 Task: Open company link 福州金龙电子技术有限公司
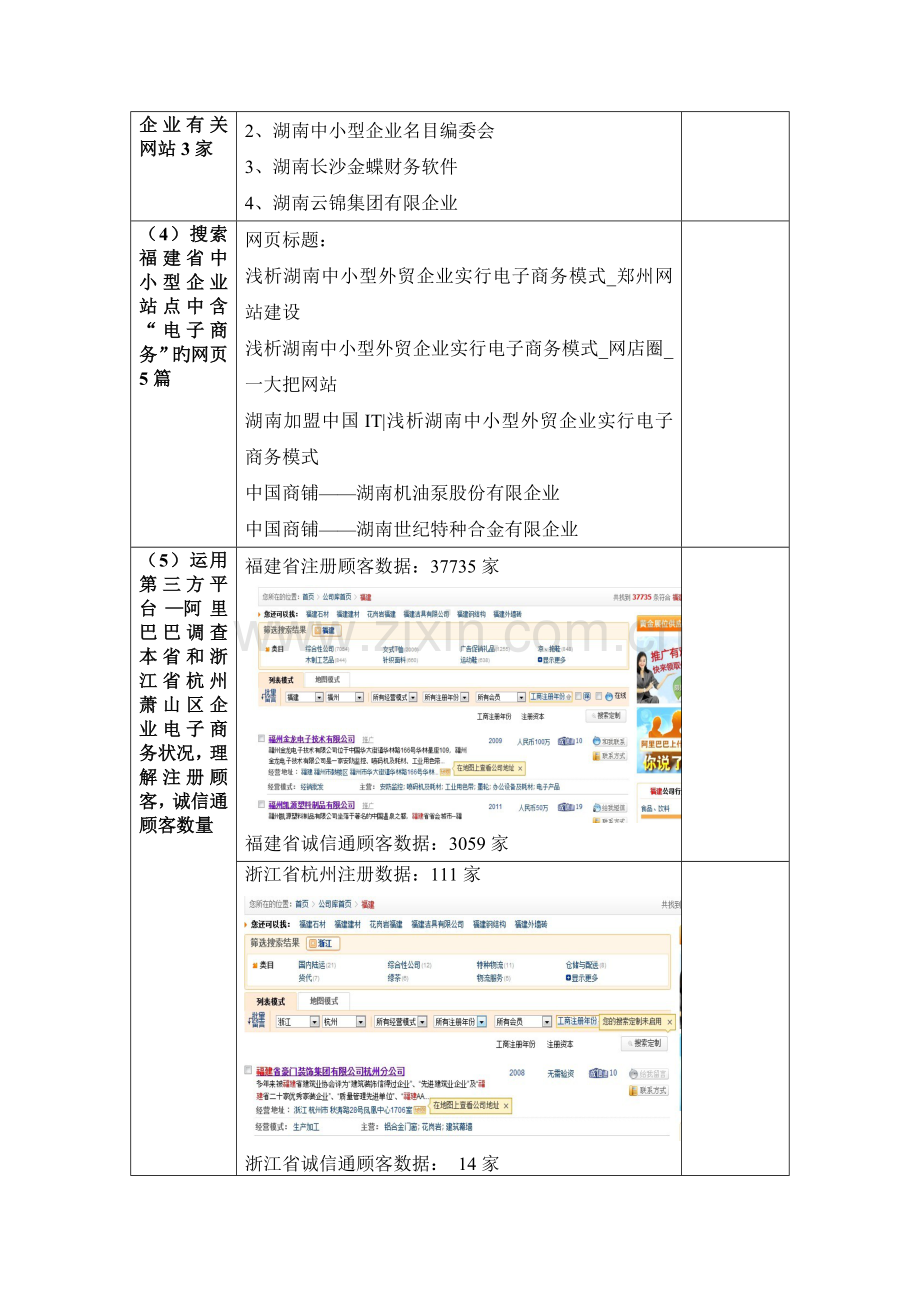(x=311, y=739)
